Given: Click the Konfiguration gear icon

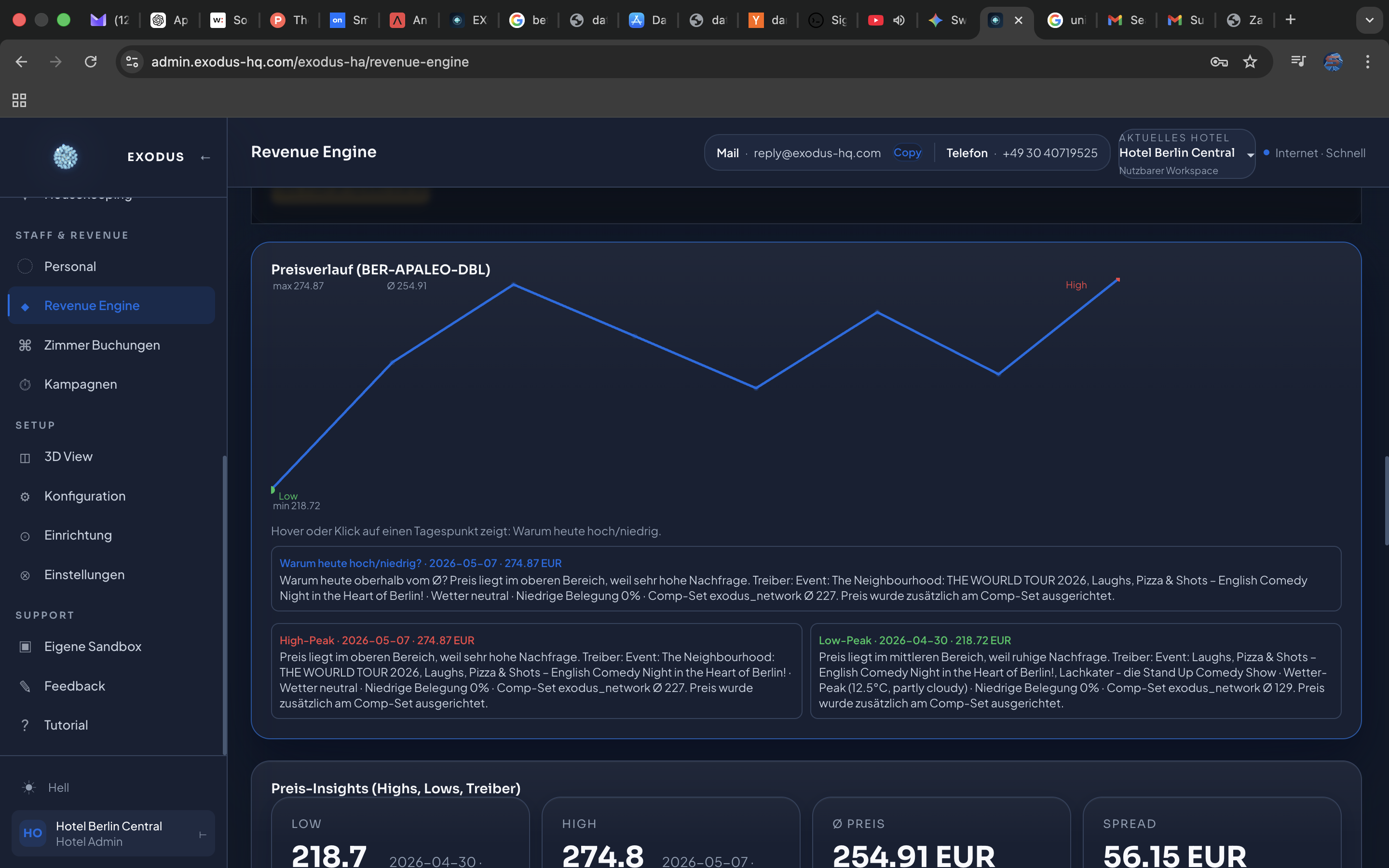Looking at the screenshot, I should coord(25,497).
